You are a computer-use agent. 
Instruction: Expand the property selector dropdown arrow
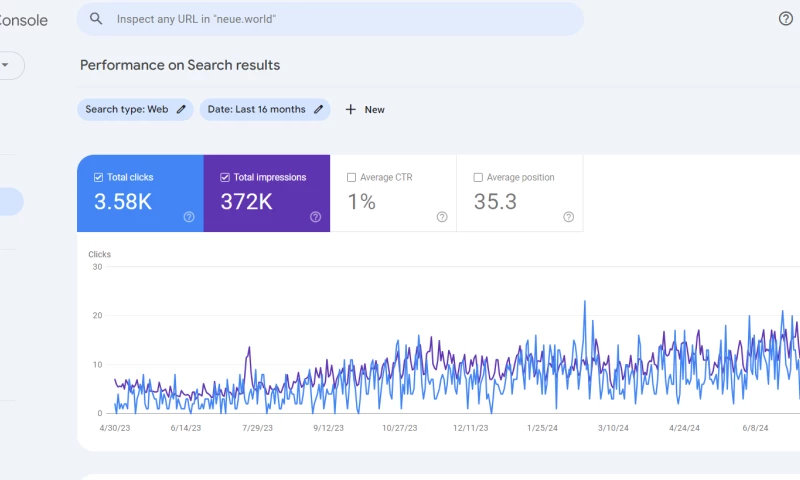pos(5,65)
